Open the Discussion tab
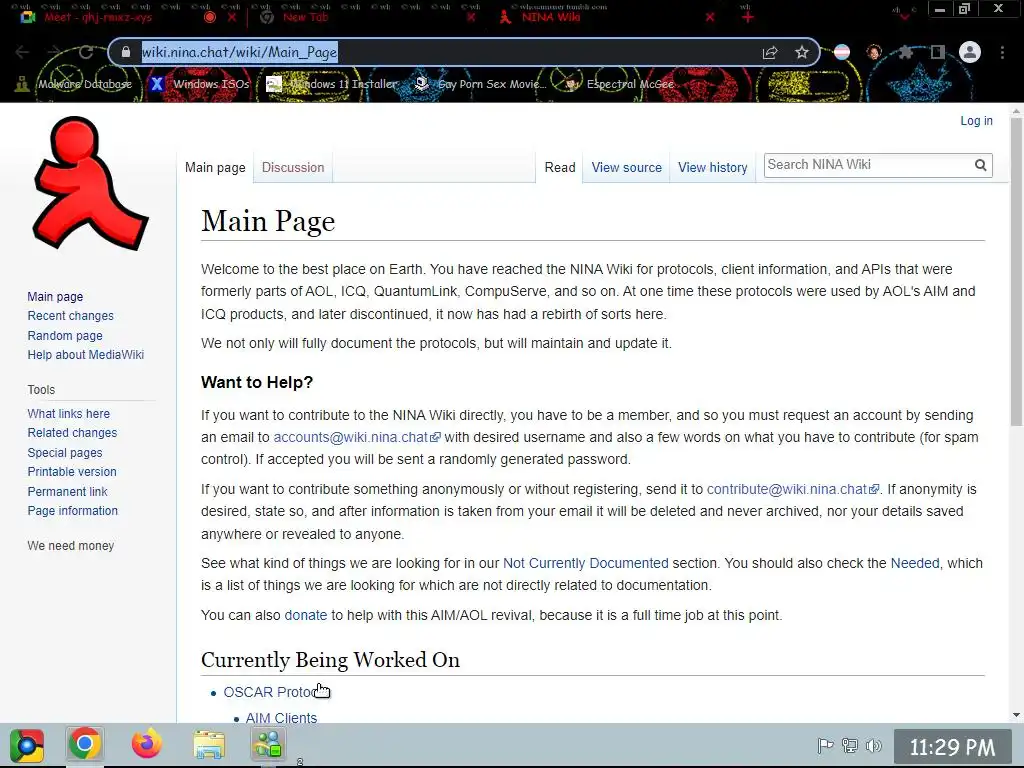1024x768 pixels. [293, 168]
